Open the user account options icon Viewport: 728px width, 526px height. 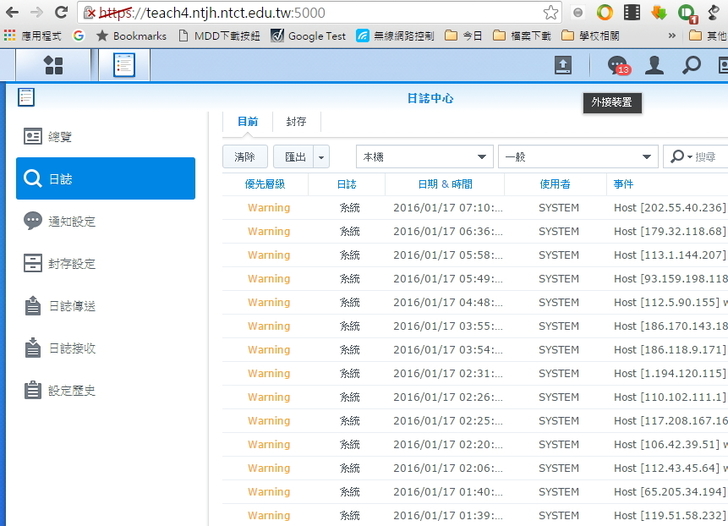pos(654,65)
